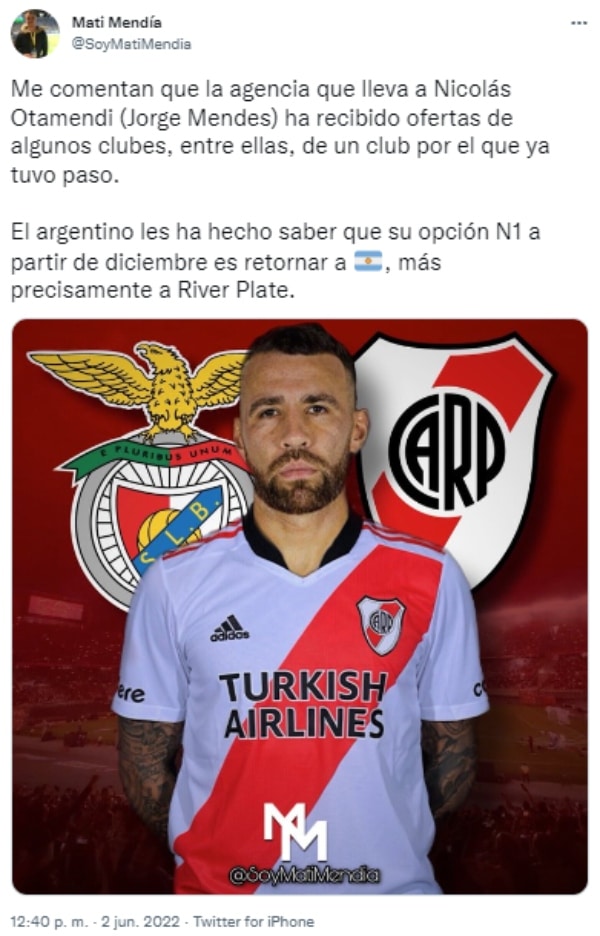Viewport: 600px width, 936px height.
Task: Open the Twitter for iPhone source link
Action: [x=254, y=921]
